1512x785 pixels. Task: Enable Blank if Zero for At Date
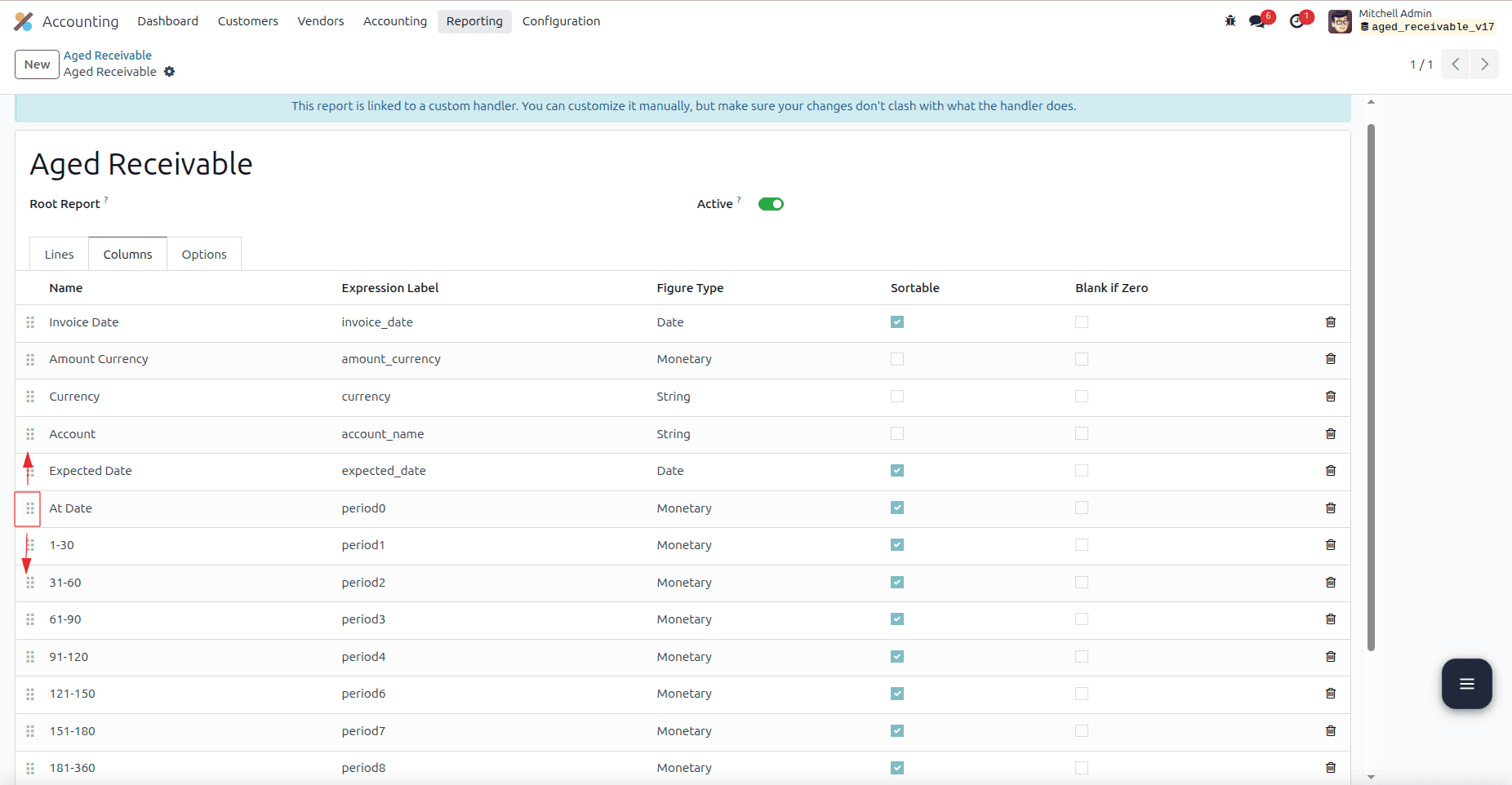pos(1082,508)
